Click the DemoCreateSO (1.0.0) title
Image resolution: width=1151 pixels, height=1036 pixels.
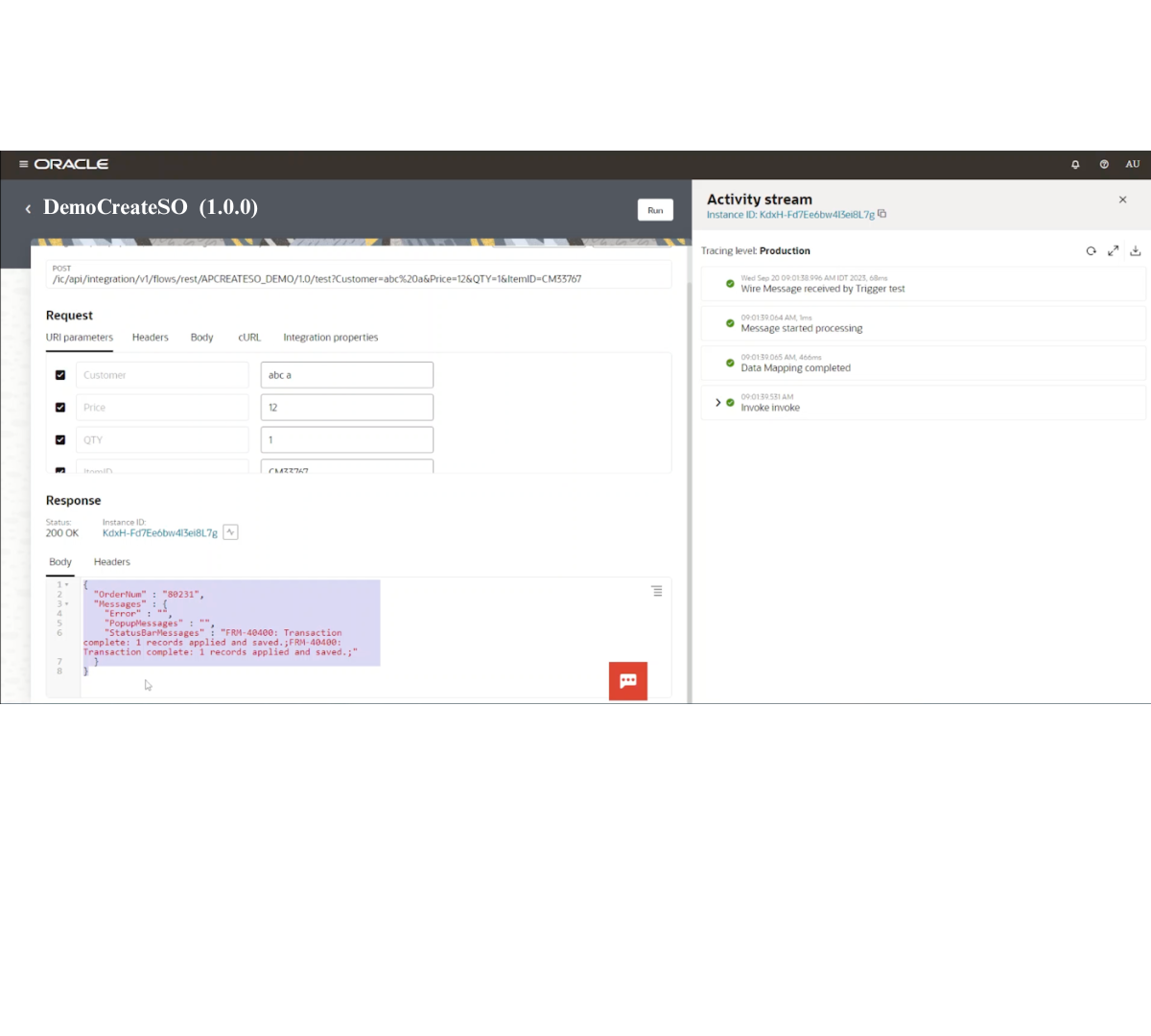click(151, 207)
